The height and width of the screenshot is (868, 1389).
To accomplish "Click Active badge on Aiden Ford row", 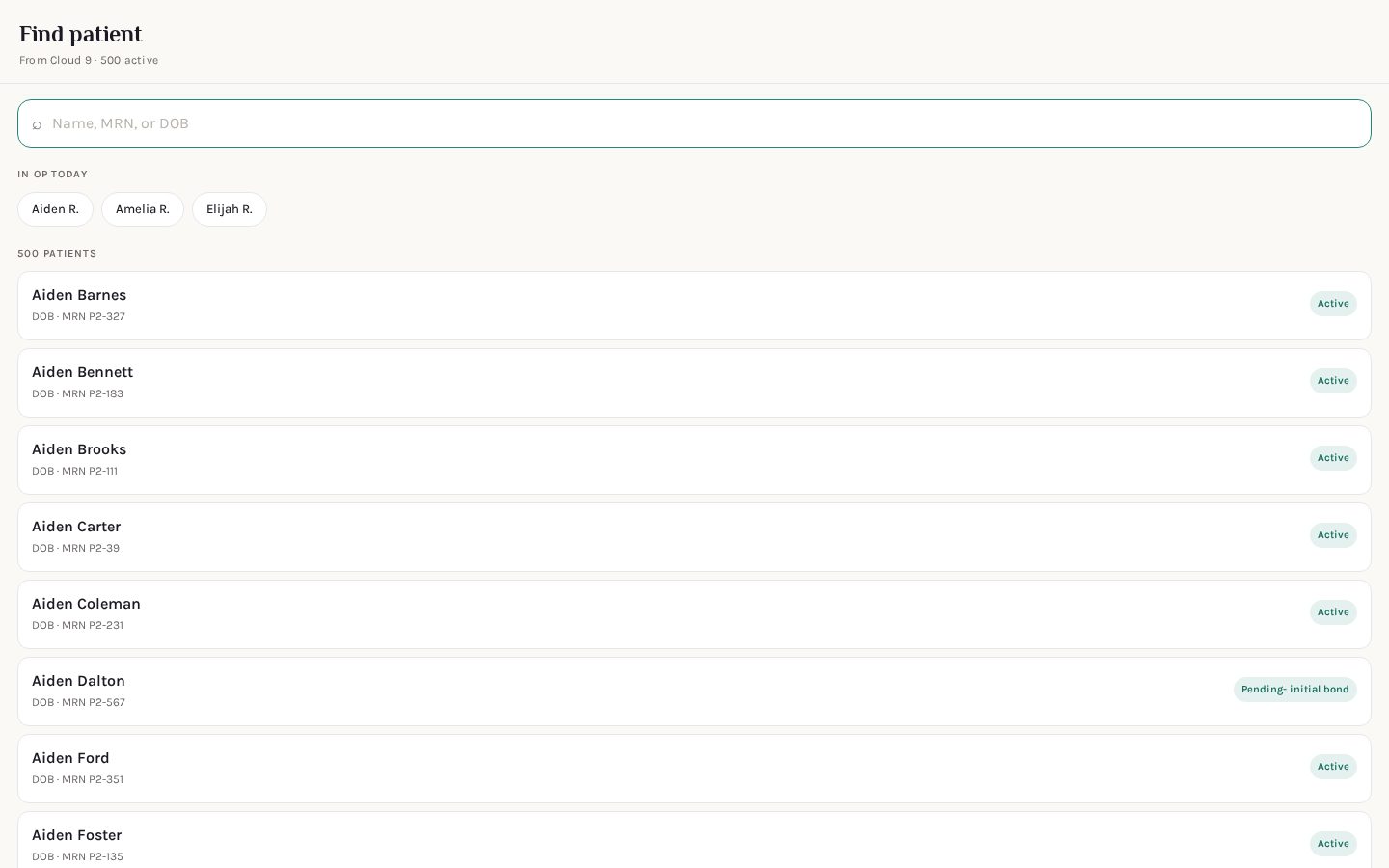I will 1333,767.
